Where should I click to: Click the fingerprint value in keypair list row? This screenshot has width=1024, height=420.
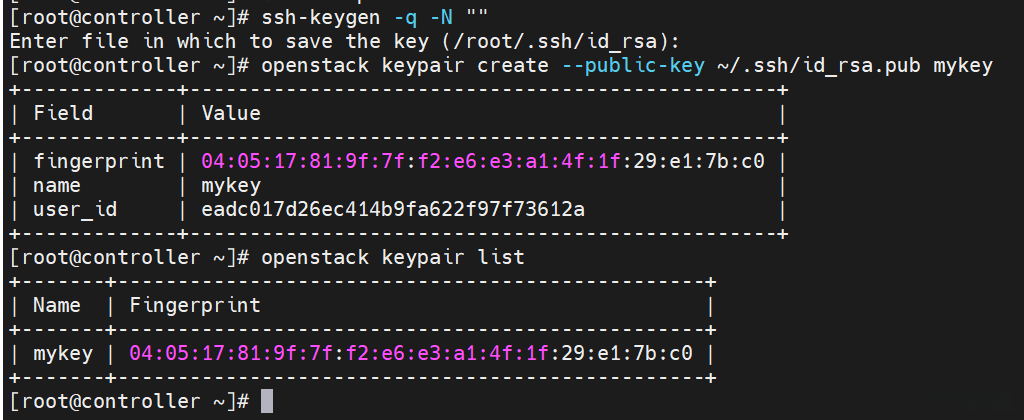[x=411, y=353]
